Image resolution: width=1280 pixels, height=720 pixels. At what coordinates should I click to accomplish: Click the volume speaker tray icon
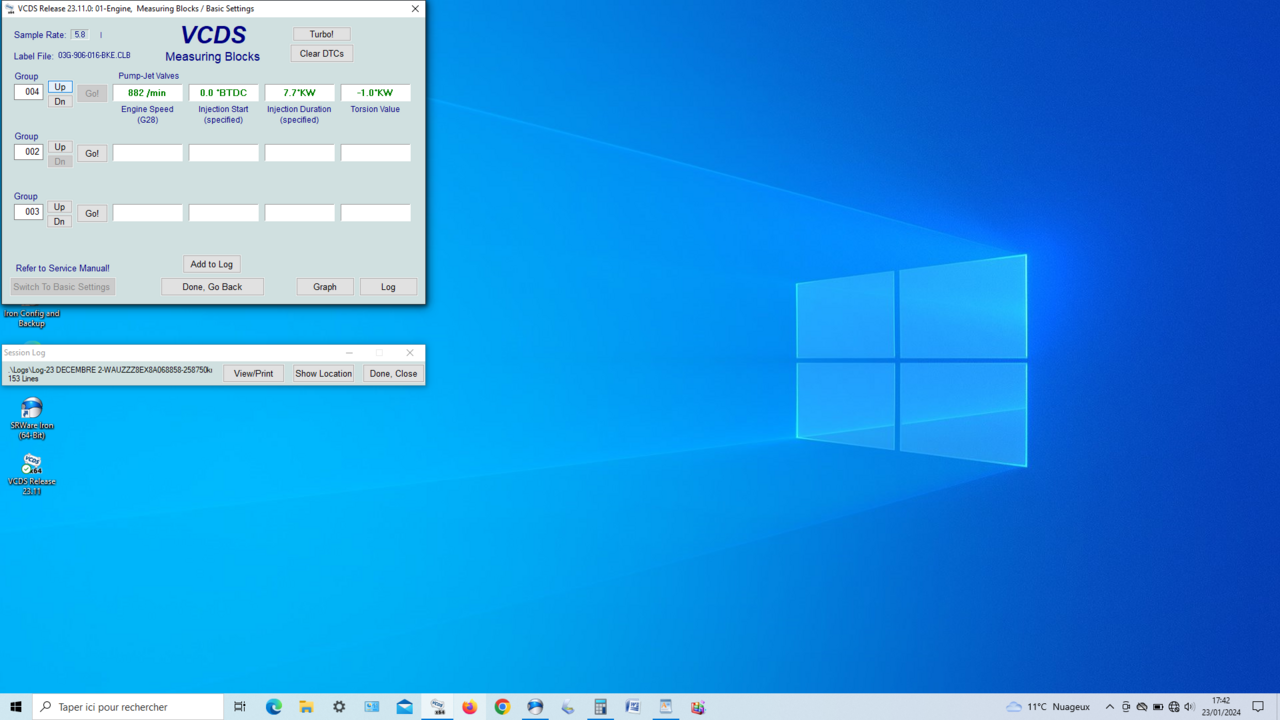[1189, 707]
